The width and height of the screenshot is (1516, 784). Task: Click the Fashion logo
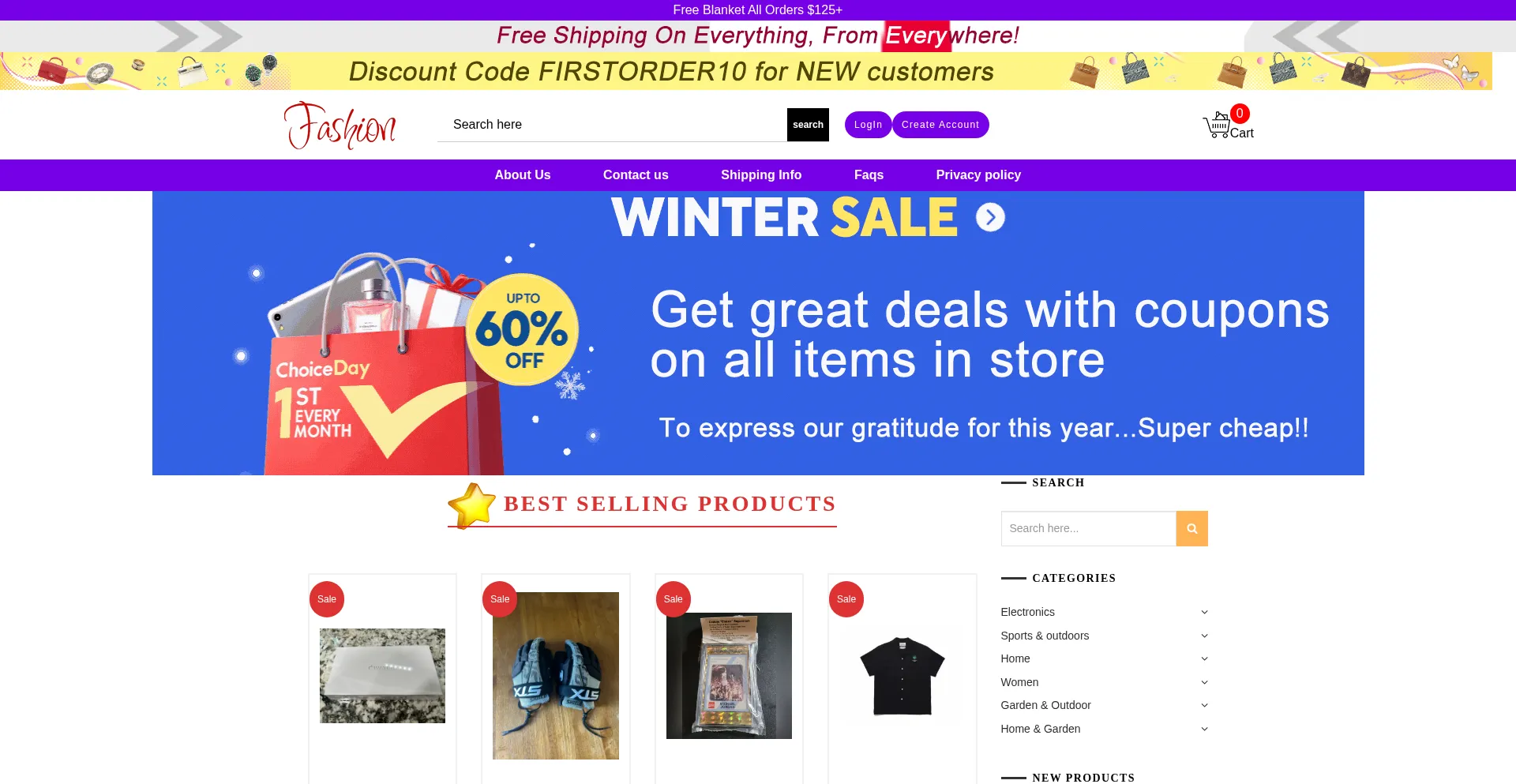point(340,125)
